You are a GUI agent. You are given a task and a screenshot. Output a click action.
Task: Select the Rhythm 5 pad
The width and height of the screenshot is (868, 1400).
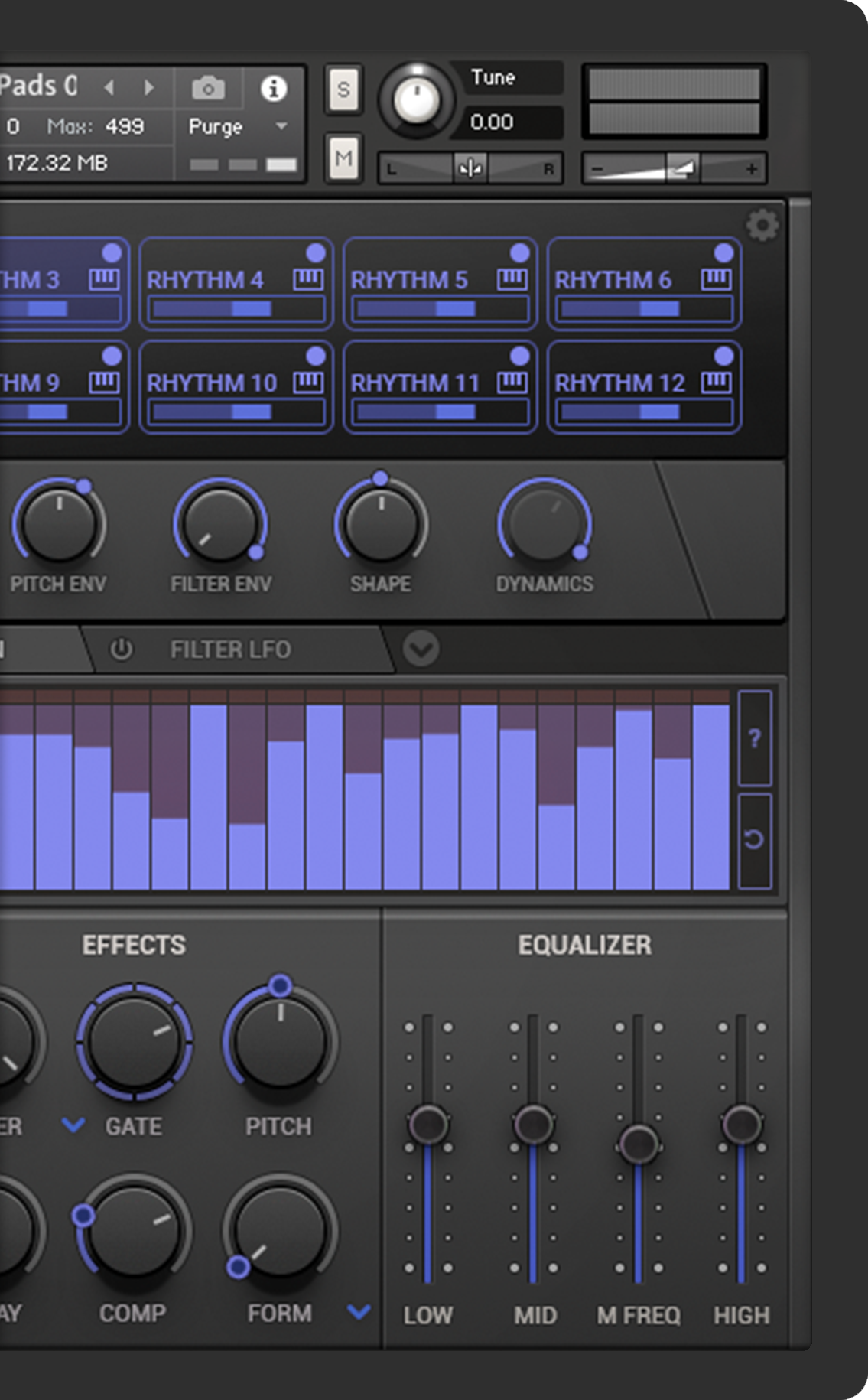click(x=441, y=283)
